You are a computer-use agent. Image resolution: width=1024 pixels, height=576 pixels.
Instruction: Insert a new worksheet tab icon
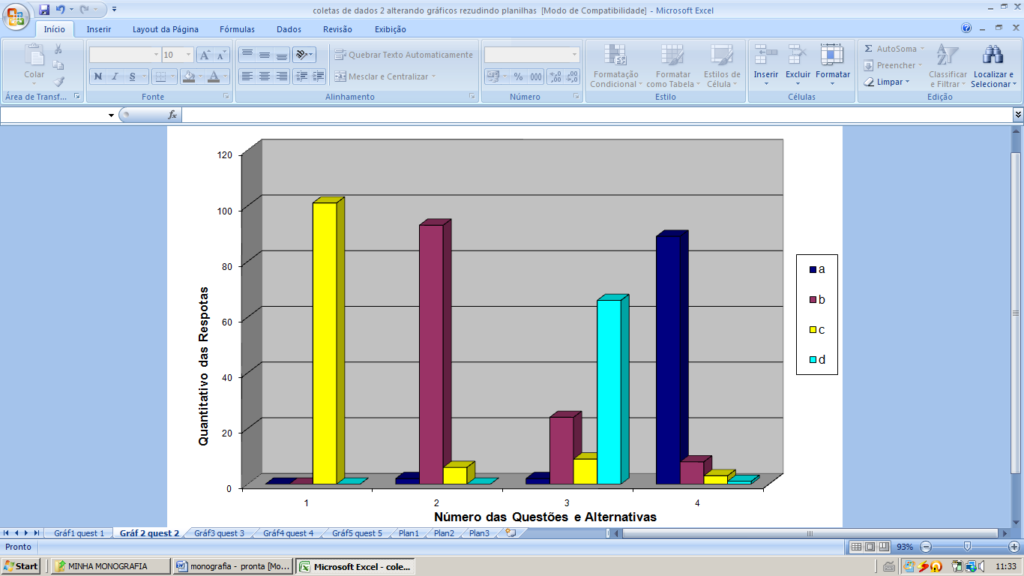pos(510,533)
